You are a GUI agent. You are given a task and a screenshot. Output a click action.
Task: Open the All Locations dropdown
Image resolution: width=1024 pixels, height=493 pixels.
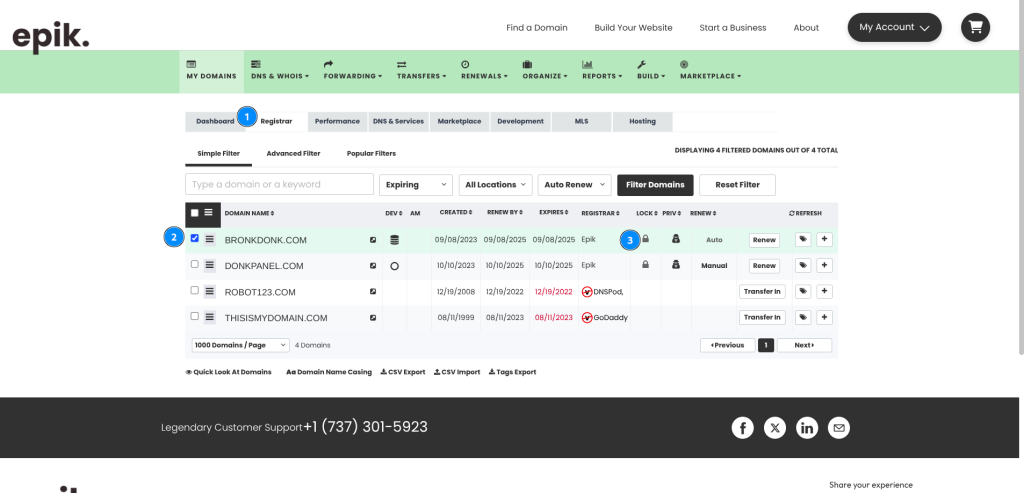pyautogui.click(x=496, y=185)
